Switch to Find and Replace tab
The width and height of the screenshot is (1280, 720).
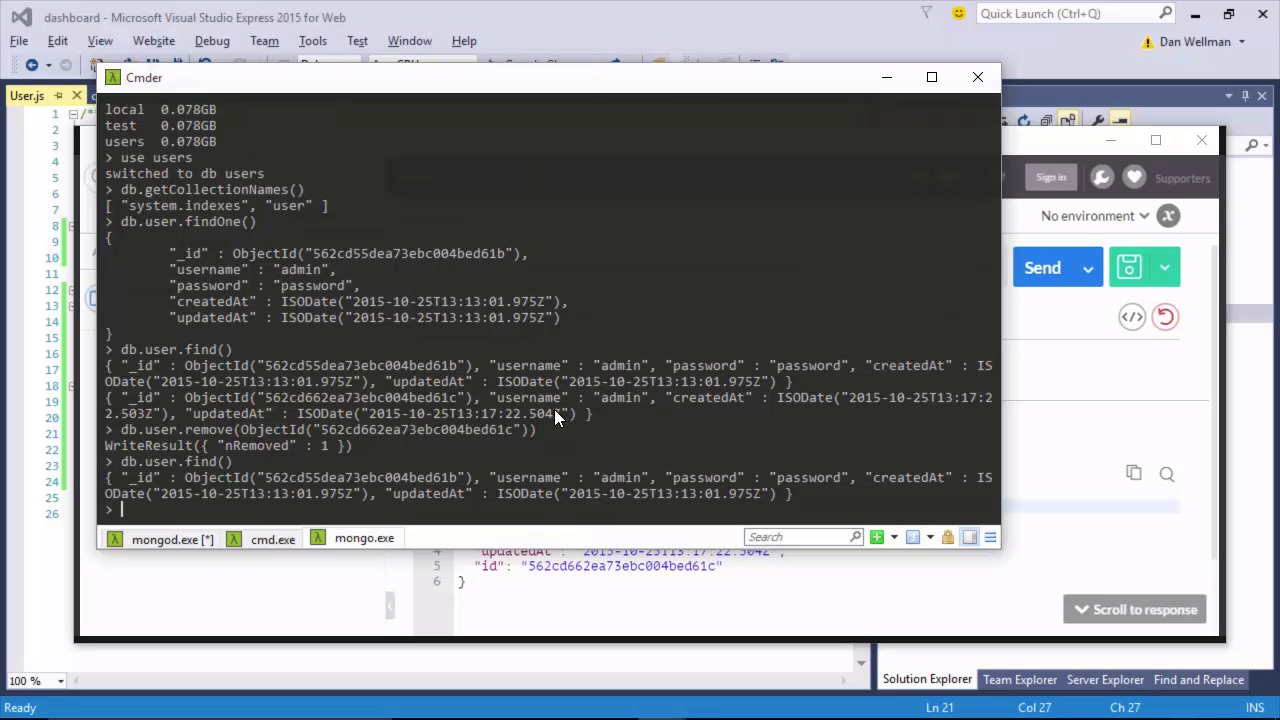[1199, 680]
